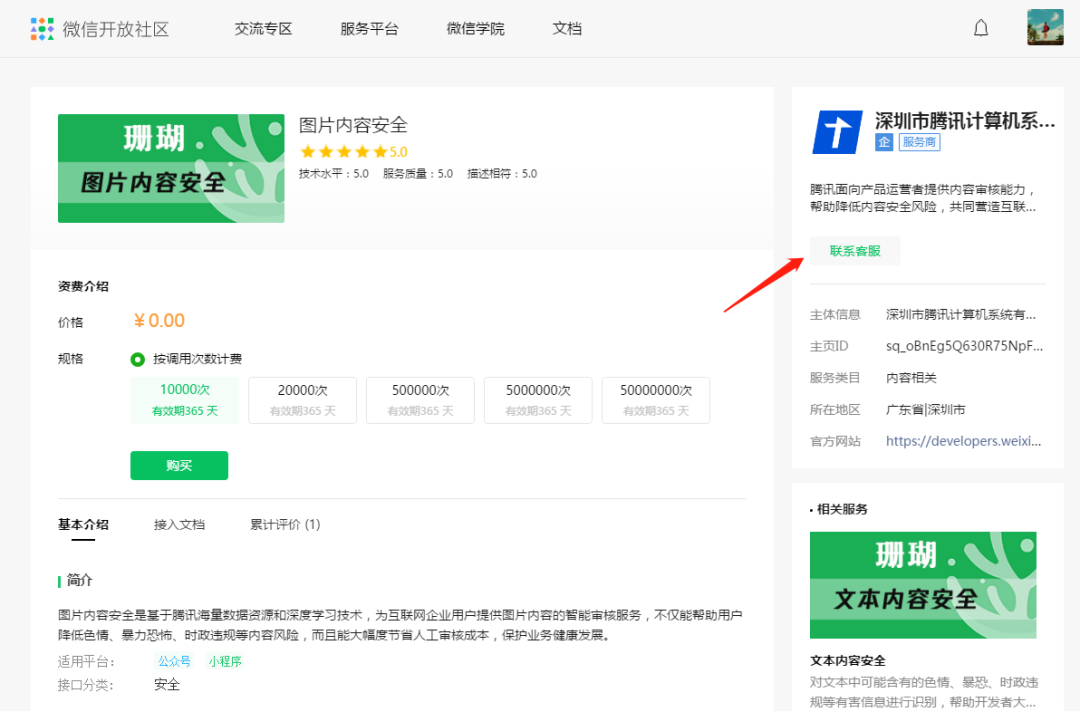Switch to the 累计评价 (1) tab

click(284, 525)
